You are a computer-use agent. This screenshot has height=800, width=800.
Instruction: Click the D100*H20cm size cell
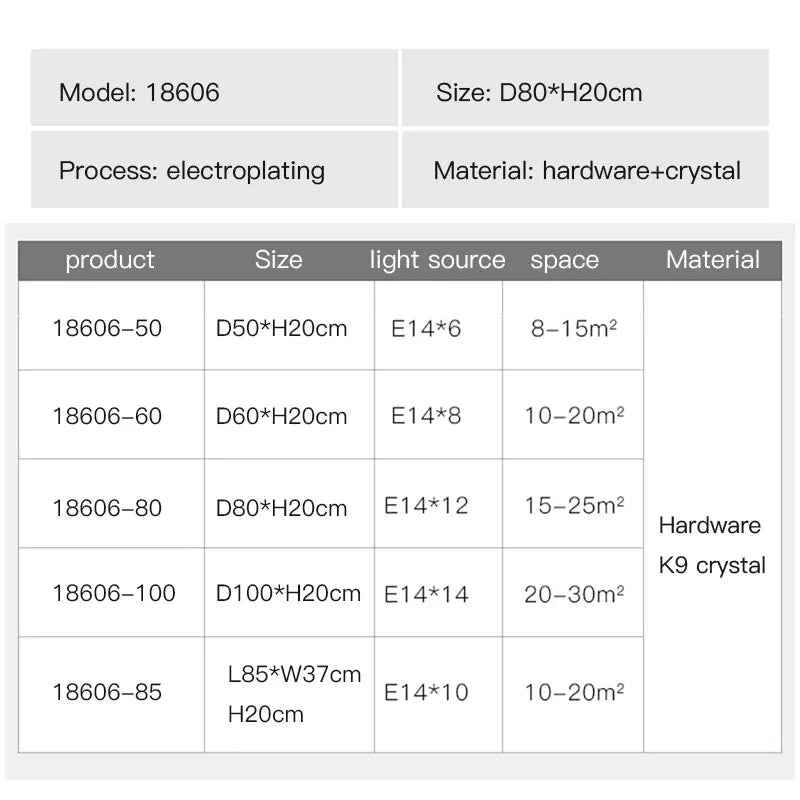pyautogui.click(x=289, y=593)
